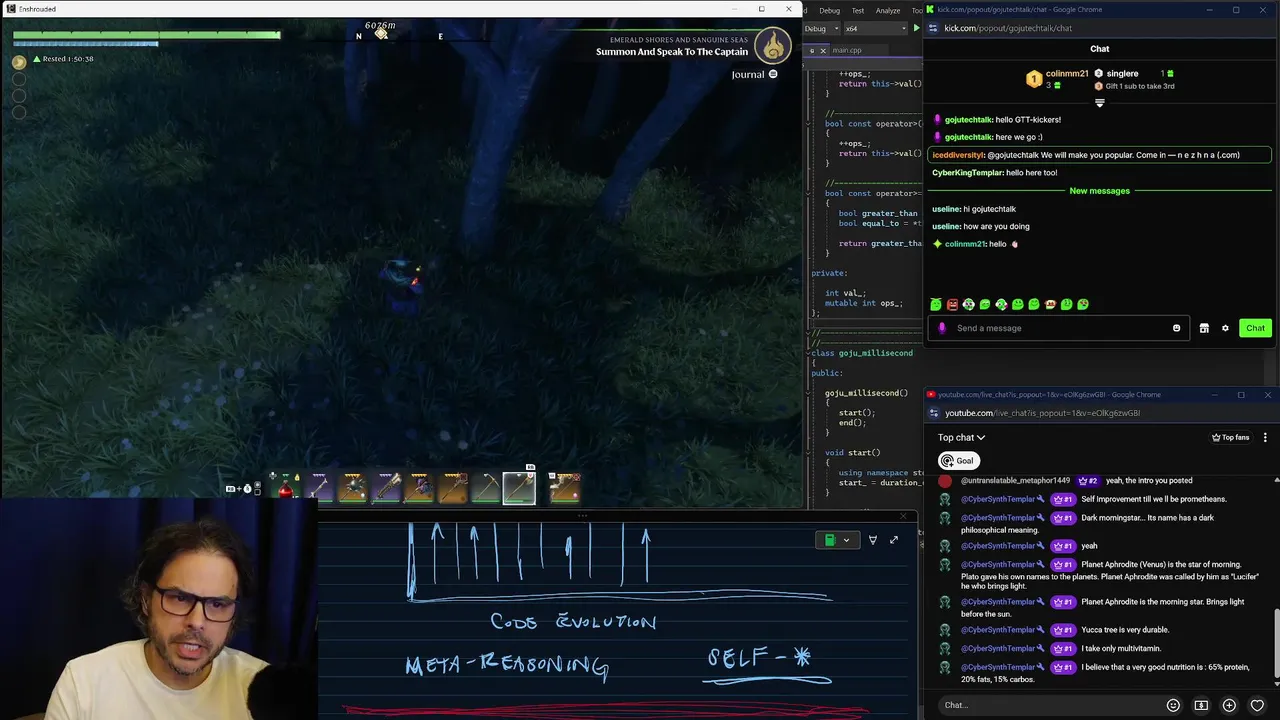The width and height of the screenshot is (1280, 720).
Task: Focus the Send a message field
Action: point(1057,328)
